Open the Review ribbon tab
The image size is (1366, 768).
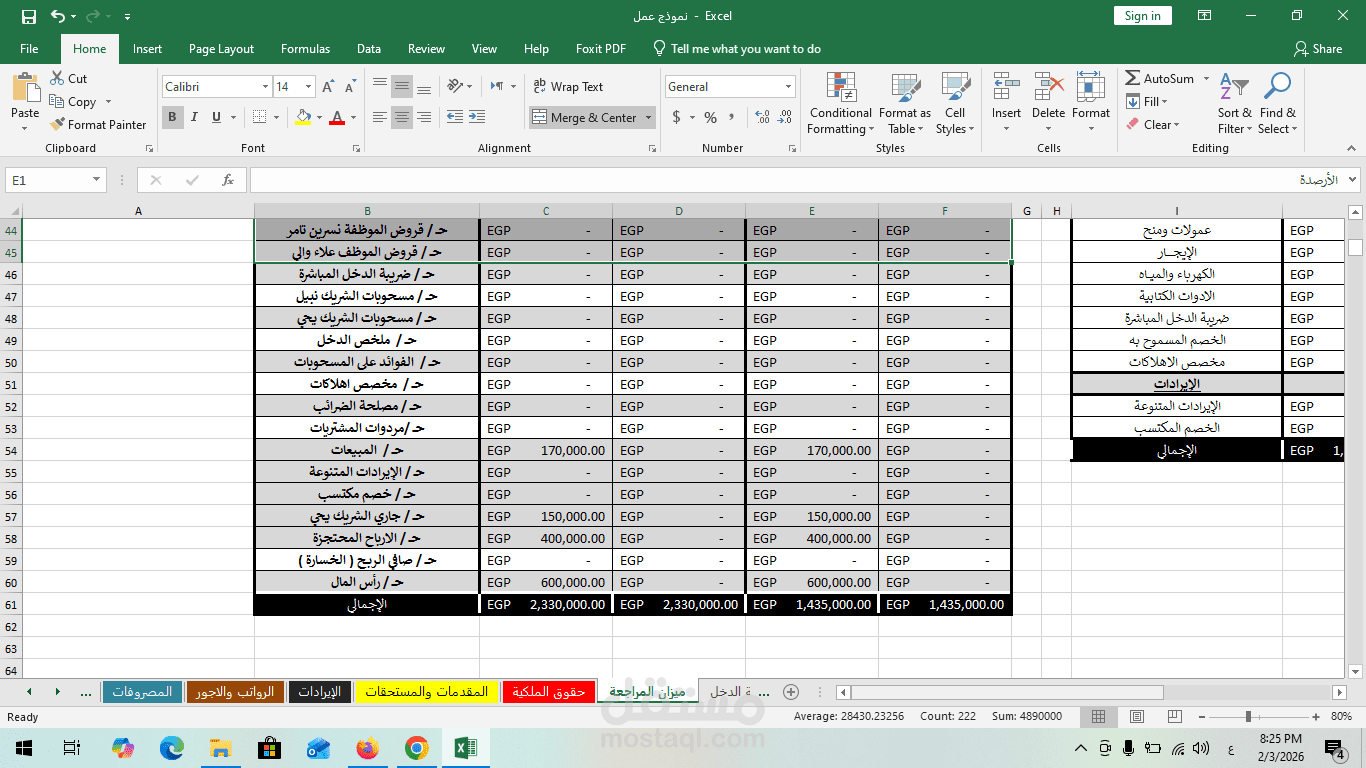(x=426, y=48)
